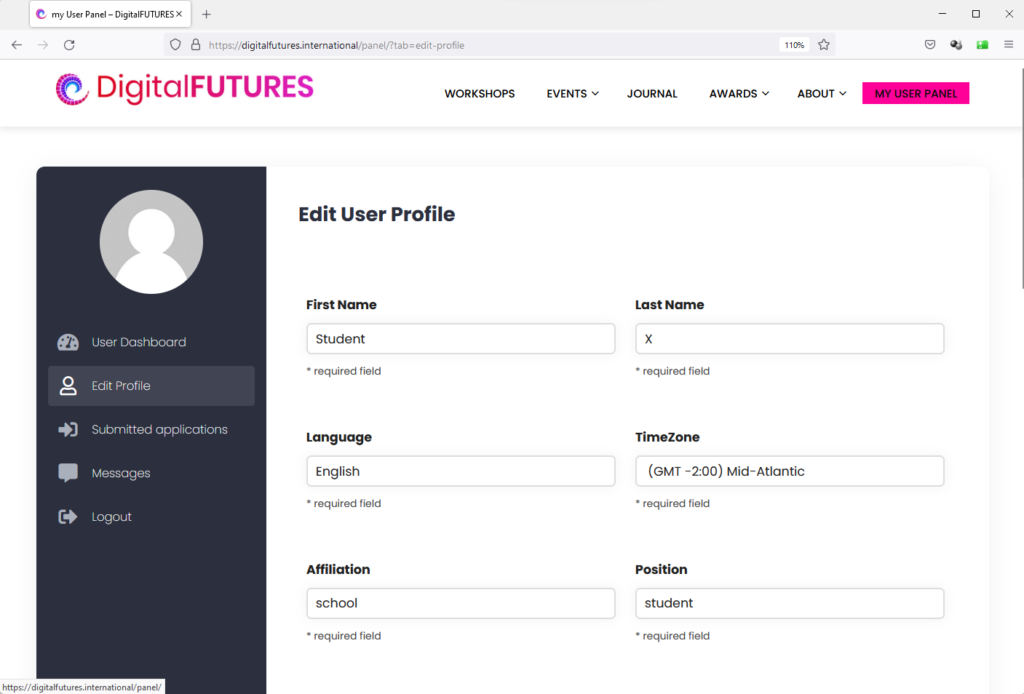The width and height of the screenshot is (1024, 694).
Task: Go to the JOURNAL menu item
Action: pos(652,94)
